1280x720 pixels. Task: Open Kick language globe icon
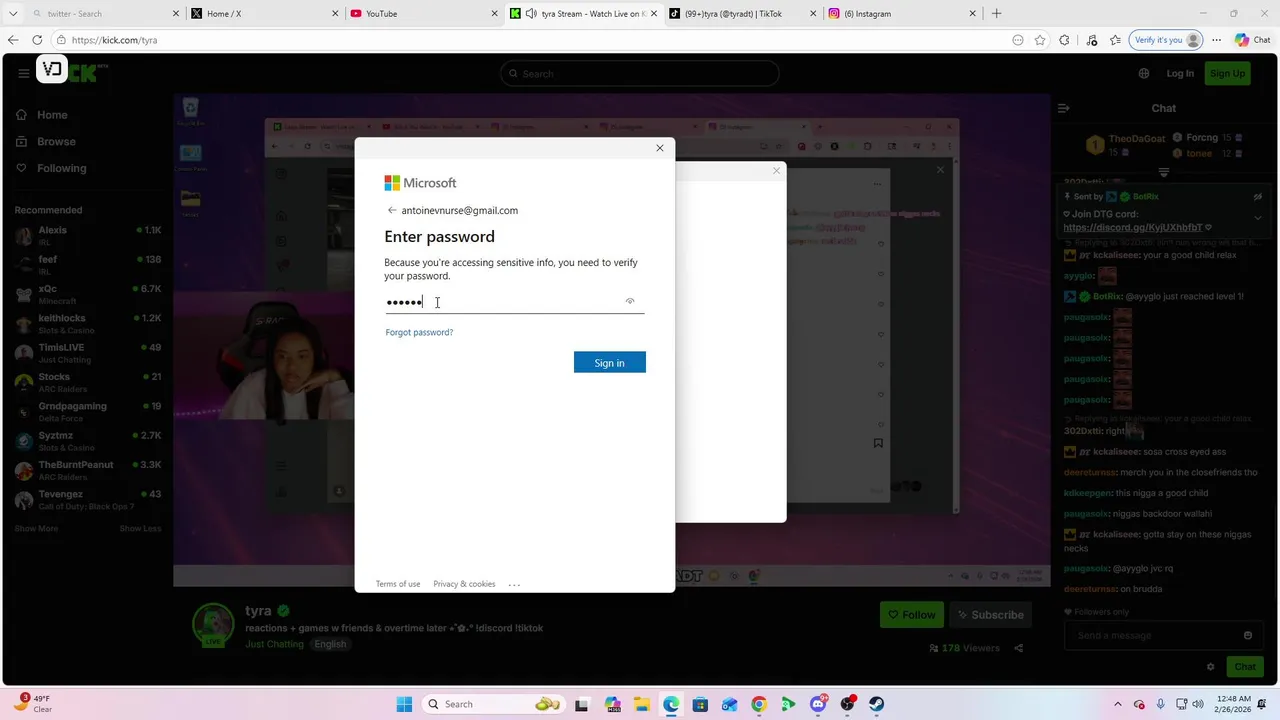(1144, 73)
